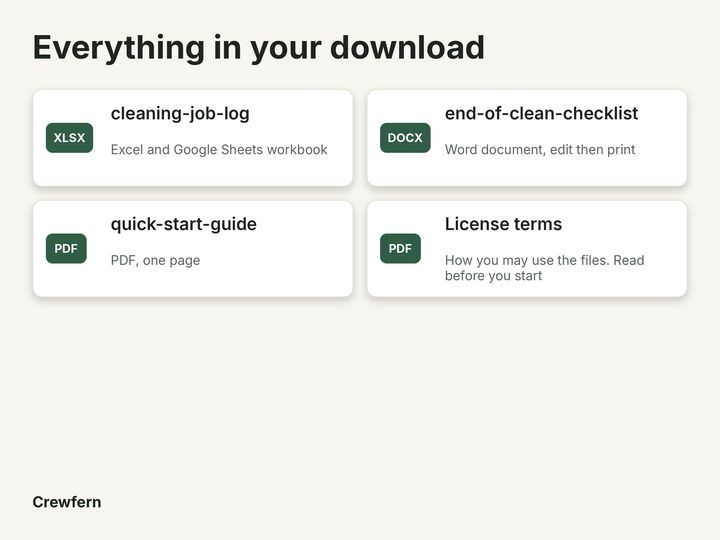Image resolution: width=720 pixels, height=540 pixels.
Task: Click the Crewfern brand name
Action: click(67, 502)
